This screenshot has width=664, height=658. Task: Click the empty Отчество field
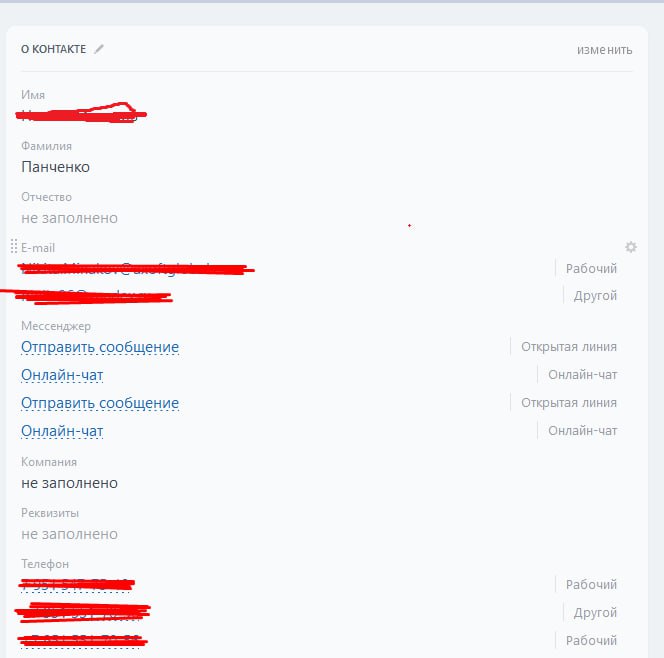(x=69, y=218)
